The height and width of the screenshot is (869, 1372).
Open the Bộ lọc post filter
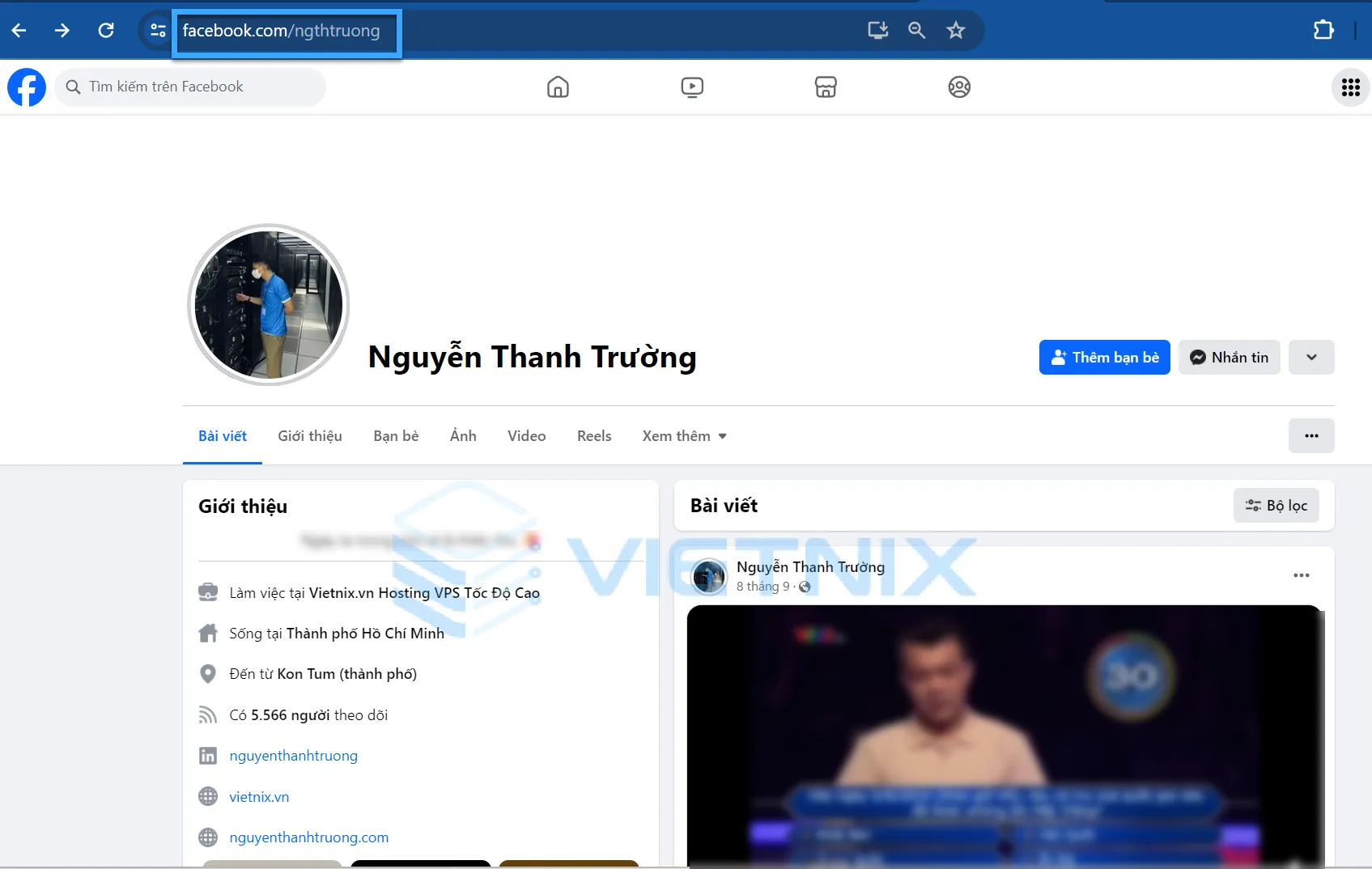point(1276,505)
